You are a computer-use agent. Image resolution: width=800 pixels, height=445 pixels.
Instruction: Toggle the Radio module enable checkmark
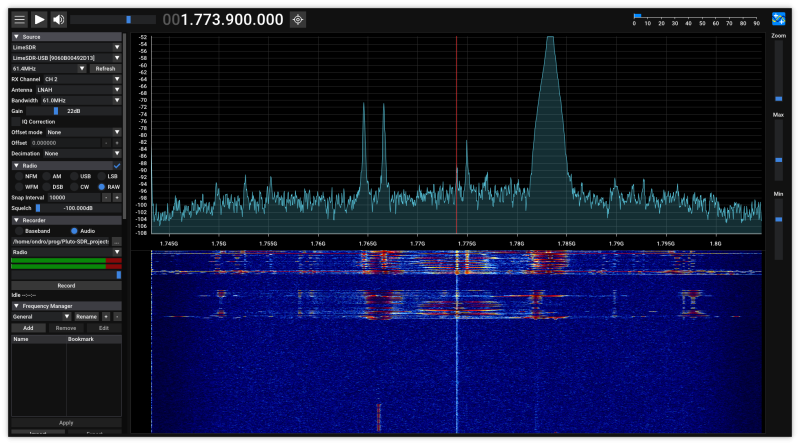(x=117, y=166)
